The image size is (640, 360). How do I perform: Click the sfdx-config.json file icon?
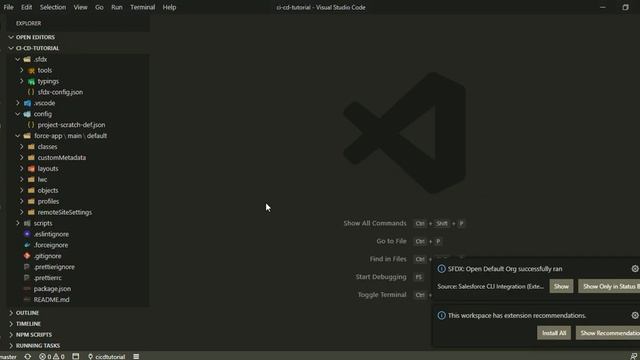[x=31, y=92]
